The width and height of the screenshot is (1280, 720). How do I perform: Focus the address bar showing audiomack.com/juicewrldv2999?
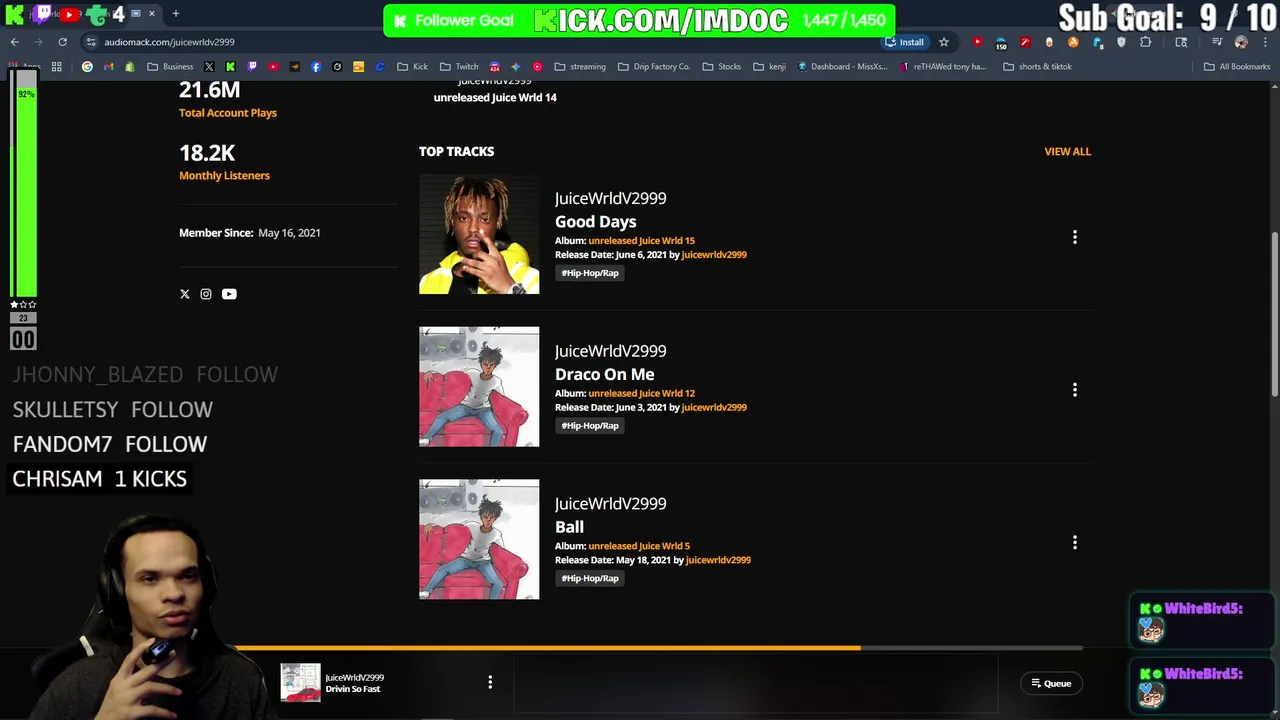[480, 42]
